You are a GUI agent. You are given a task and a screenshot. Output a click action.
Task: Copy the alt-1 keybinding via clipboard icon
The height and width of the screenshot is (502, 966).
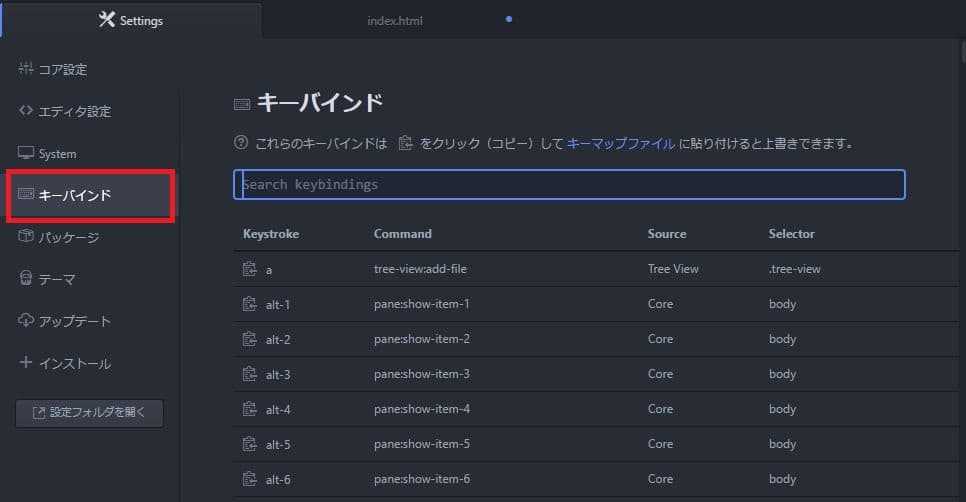(x=250, y=304)
